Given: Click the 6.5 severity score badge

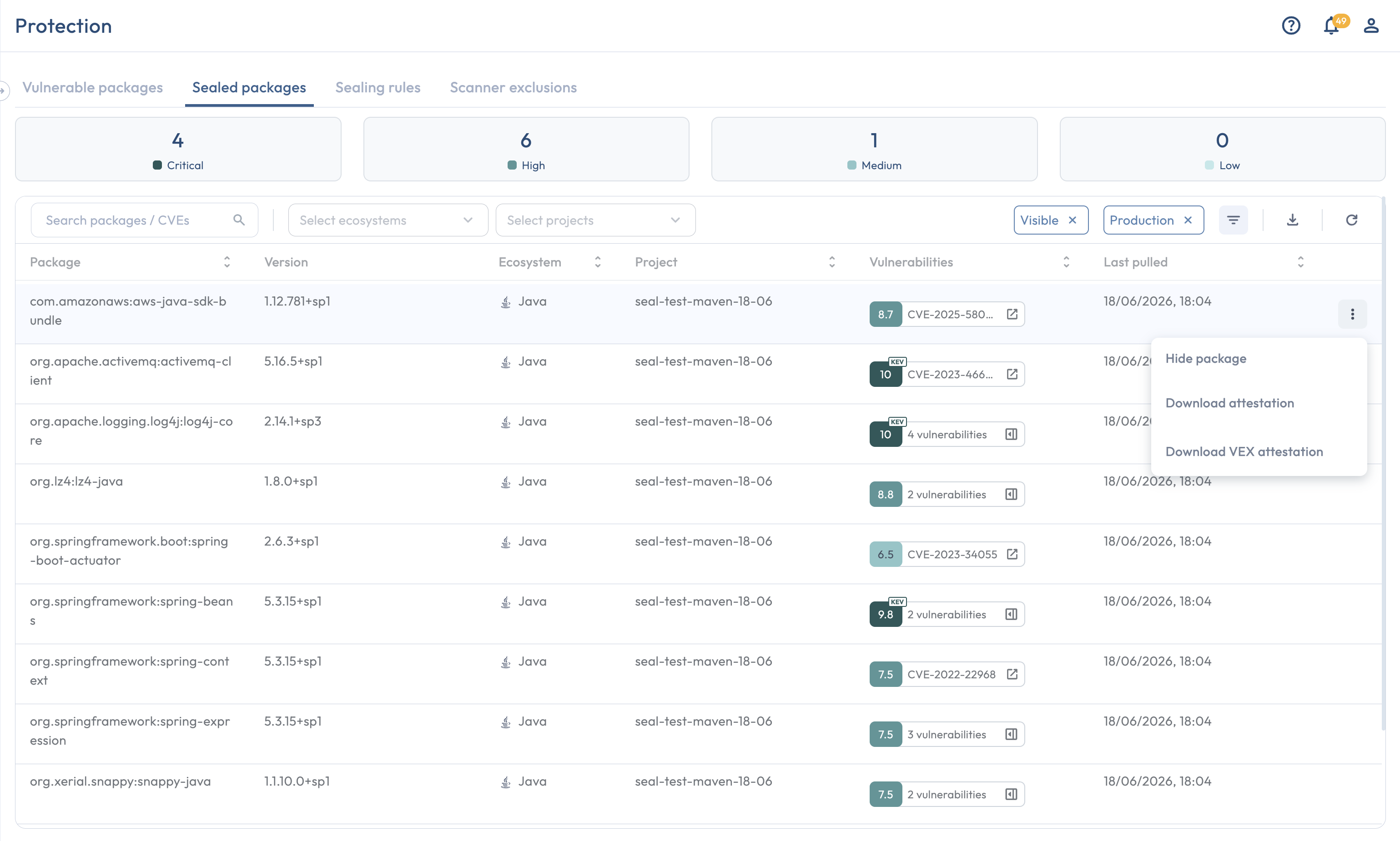Looking at the screenshot, I should [885, 554].
